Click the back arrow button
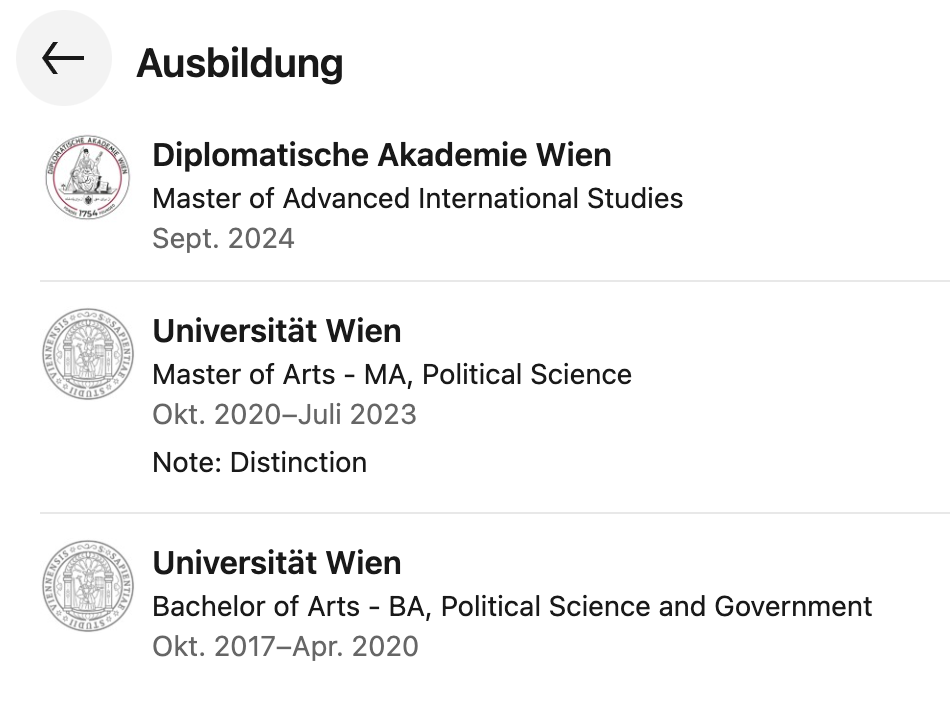950x702 pixels. tap(63, 59)
